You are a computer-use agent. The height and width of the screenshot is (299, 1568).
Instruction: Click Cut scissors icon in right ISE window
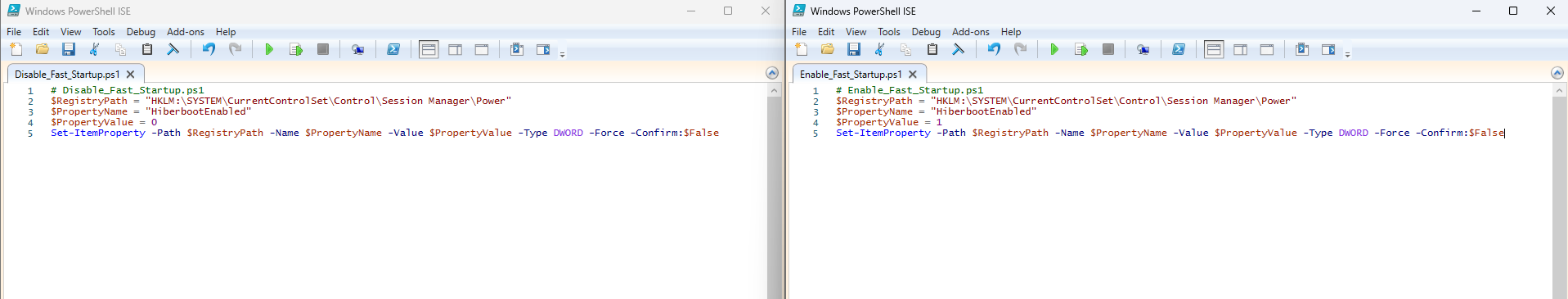tap(880, 50)
